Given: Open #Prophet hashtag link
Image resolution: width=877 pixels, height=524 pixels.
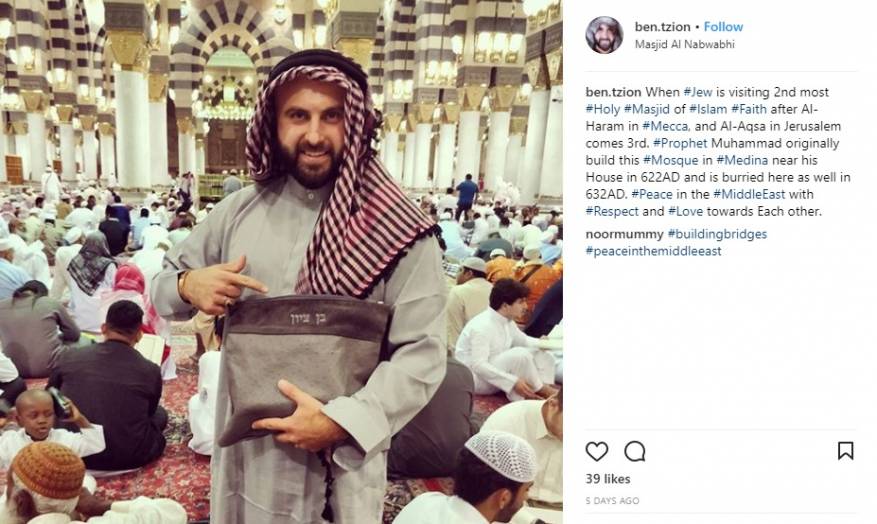Looking at the screenshot, I should [680, 143].
